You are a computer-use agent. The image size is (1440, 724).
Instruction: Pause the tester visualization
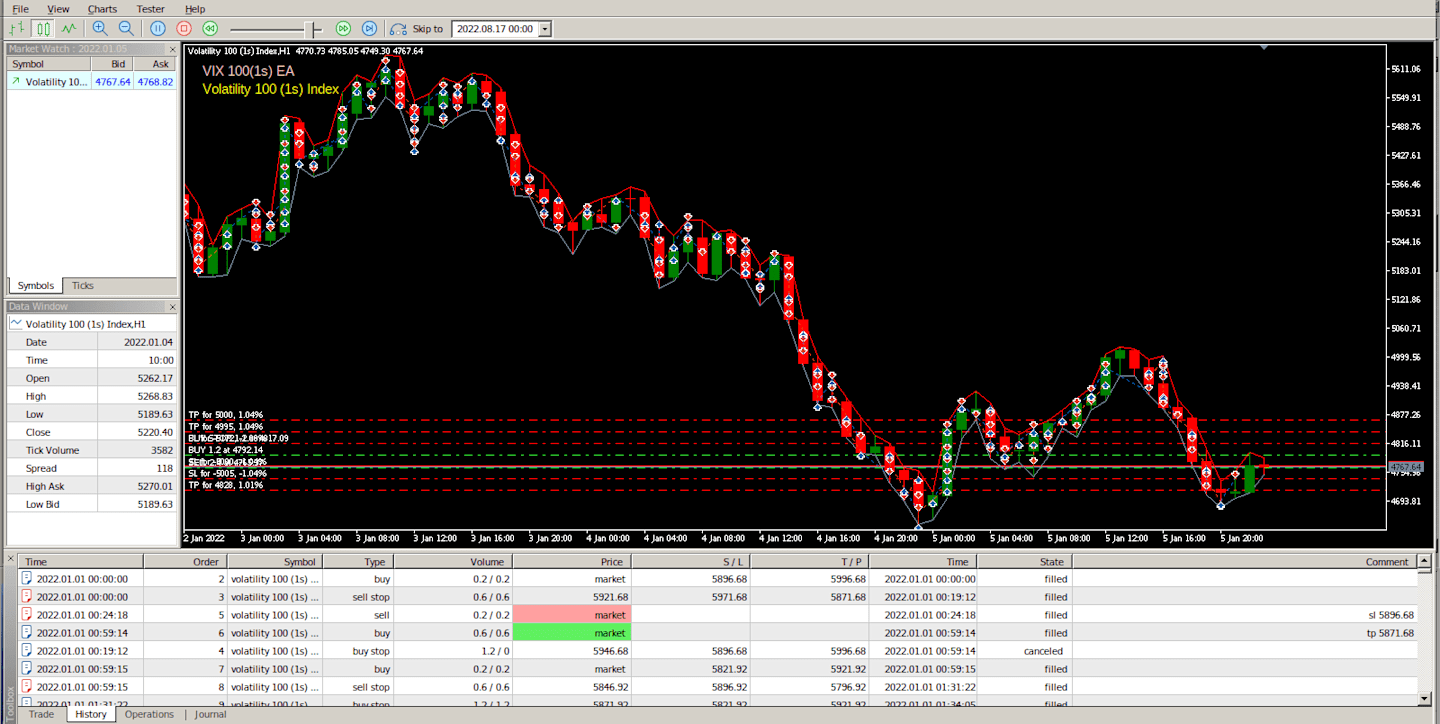[x=158, y=29]
